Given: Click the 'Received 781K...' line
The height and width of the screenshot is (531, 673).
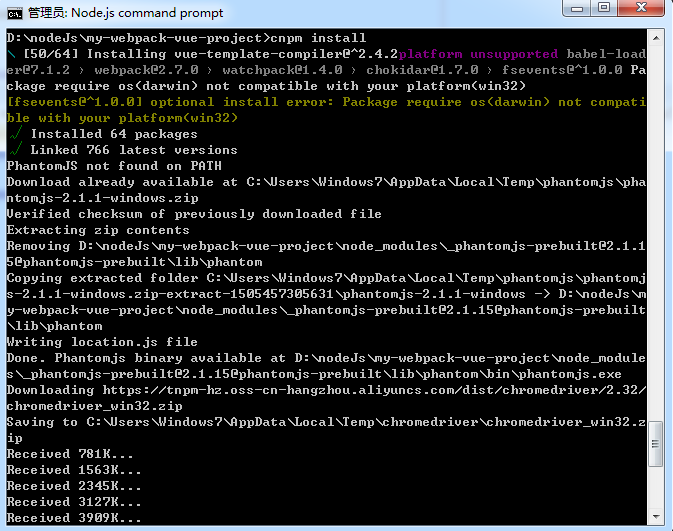Looking at the screenshot, I should tap(70, 454).
